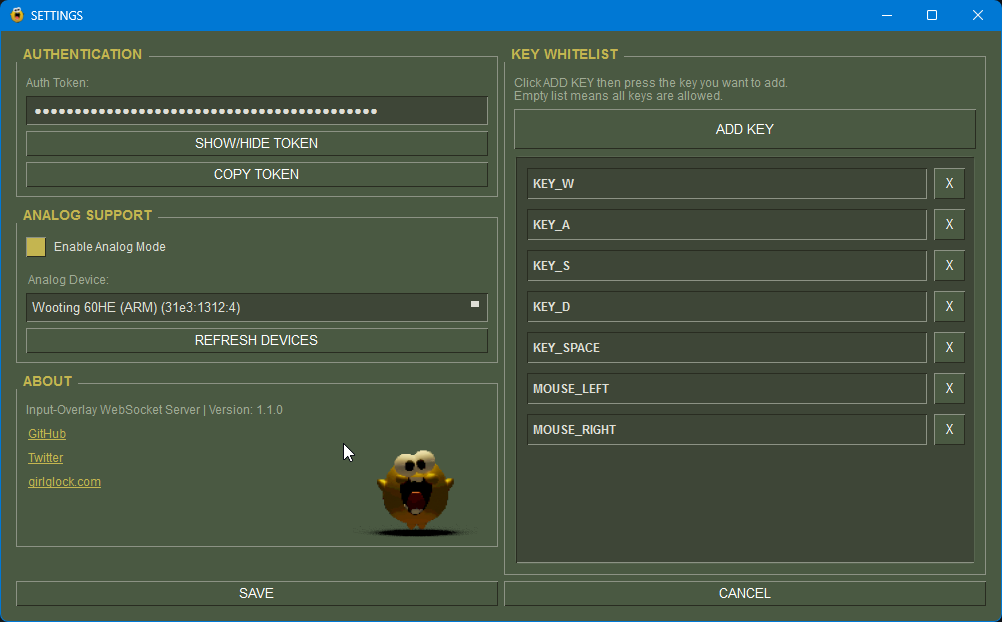The width and height of the screenshot is (1002, 622).
Task: Remove KEY_W from the whitelist
Action: 949,184
